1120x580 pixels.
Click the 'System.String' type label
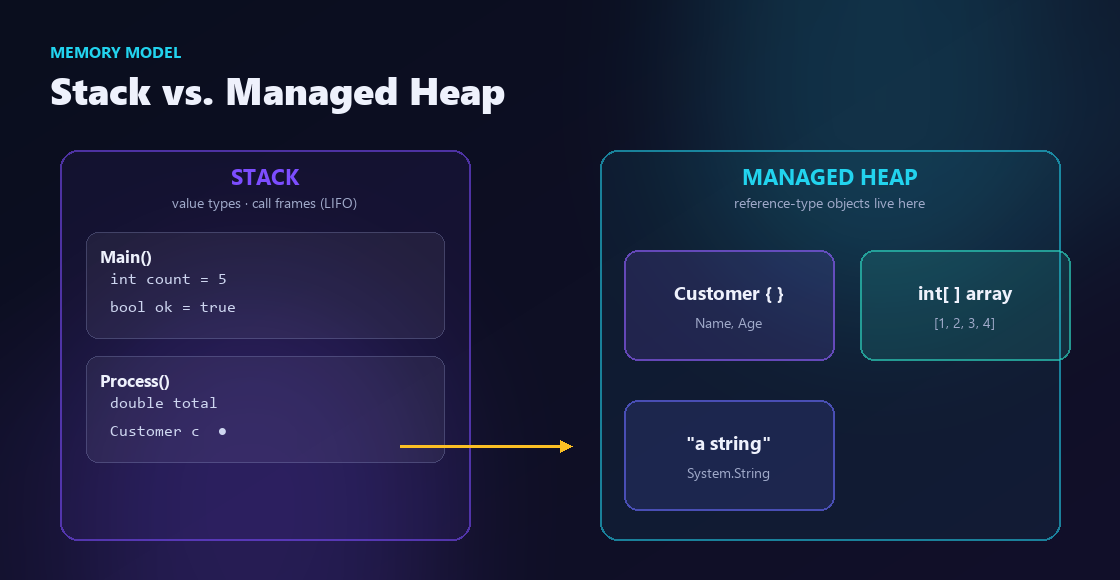(x=729, y=474)
